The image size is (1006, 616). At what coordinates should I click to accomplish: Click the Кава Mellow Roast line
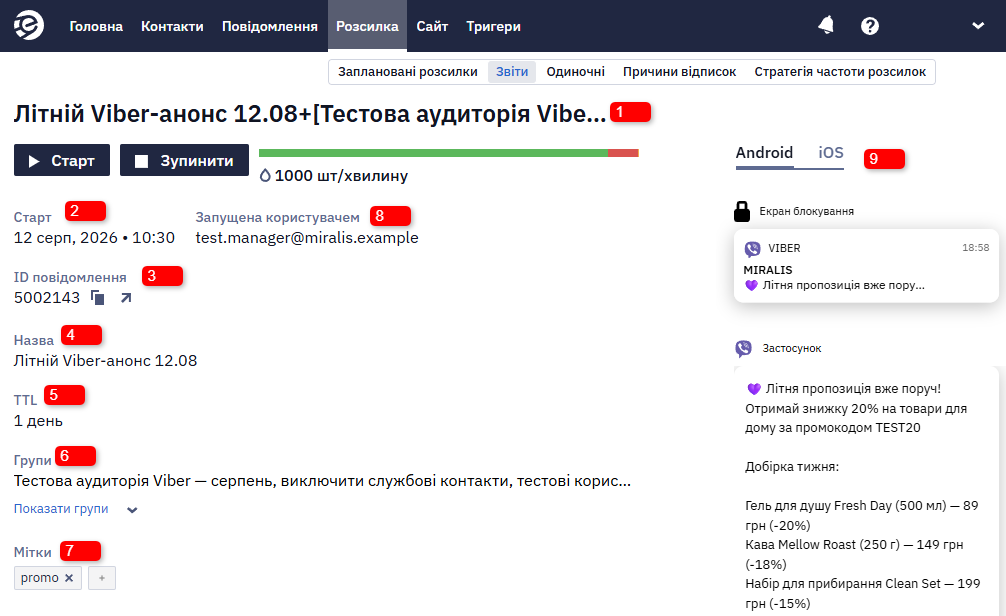[854, 554]
